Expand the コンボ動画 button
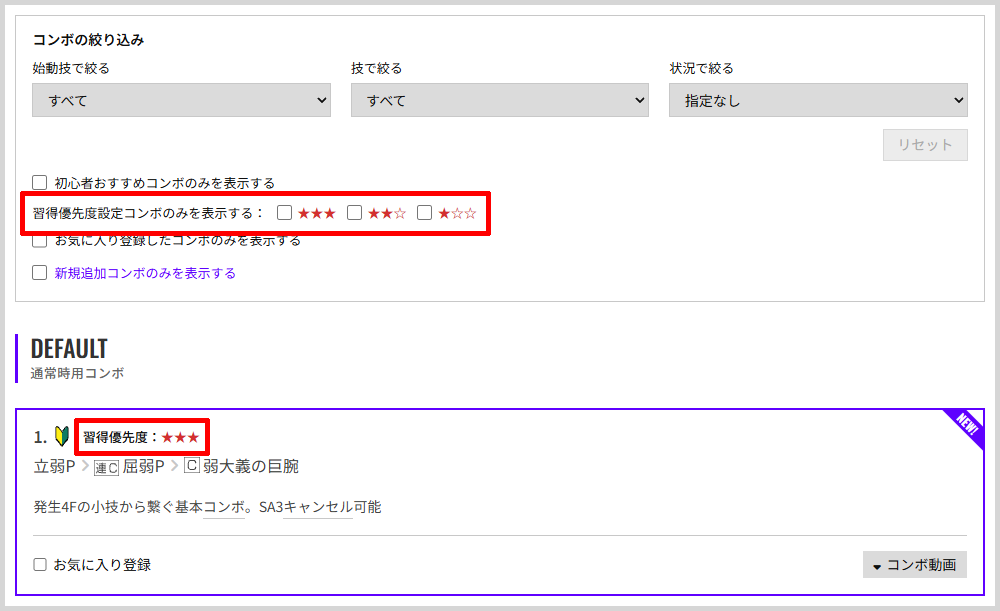Screen dimensions: 1000x611 (915, 564)
